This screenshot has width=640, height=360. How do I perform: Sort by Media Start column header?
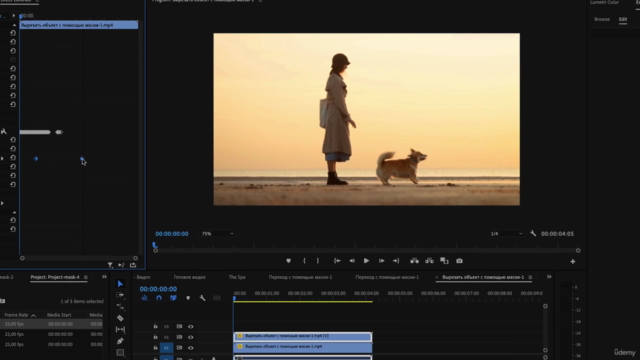(59, 315)
